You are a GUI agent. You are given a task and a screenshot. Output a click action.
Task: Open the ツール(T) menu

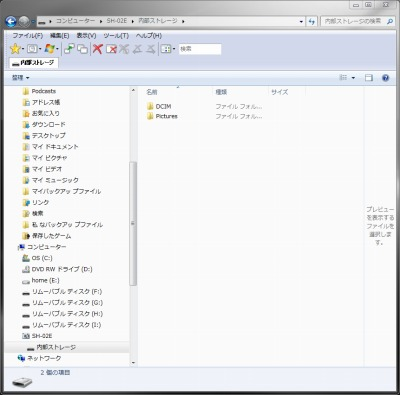[116, 35]
